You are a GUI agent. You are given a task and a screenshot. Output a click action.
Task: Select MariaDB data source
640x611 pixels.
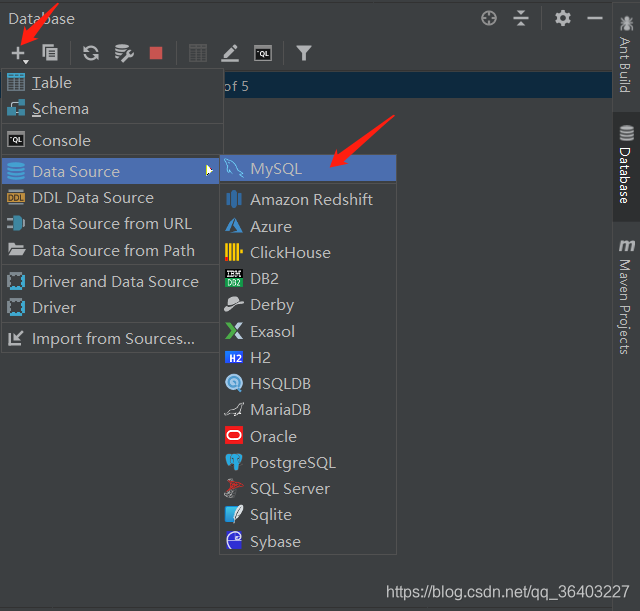coord(308,410)
